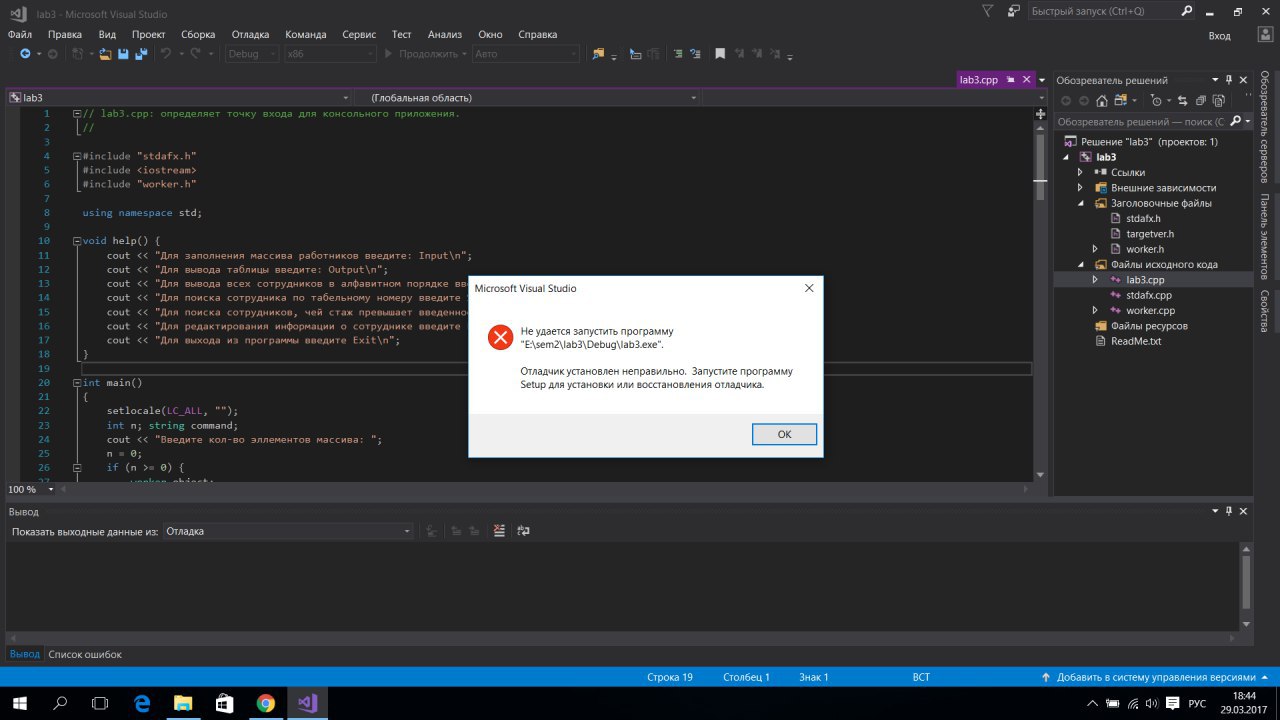Click Добавить в систему управления версиями
Image resolution: width=1280 pixels, height=720 pixels.
coord(1155,677)
